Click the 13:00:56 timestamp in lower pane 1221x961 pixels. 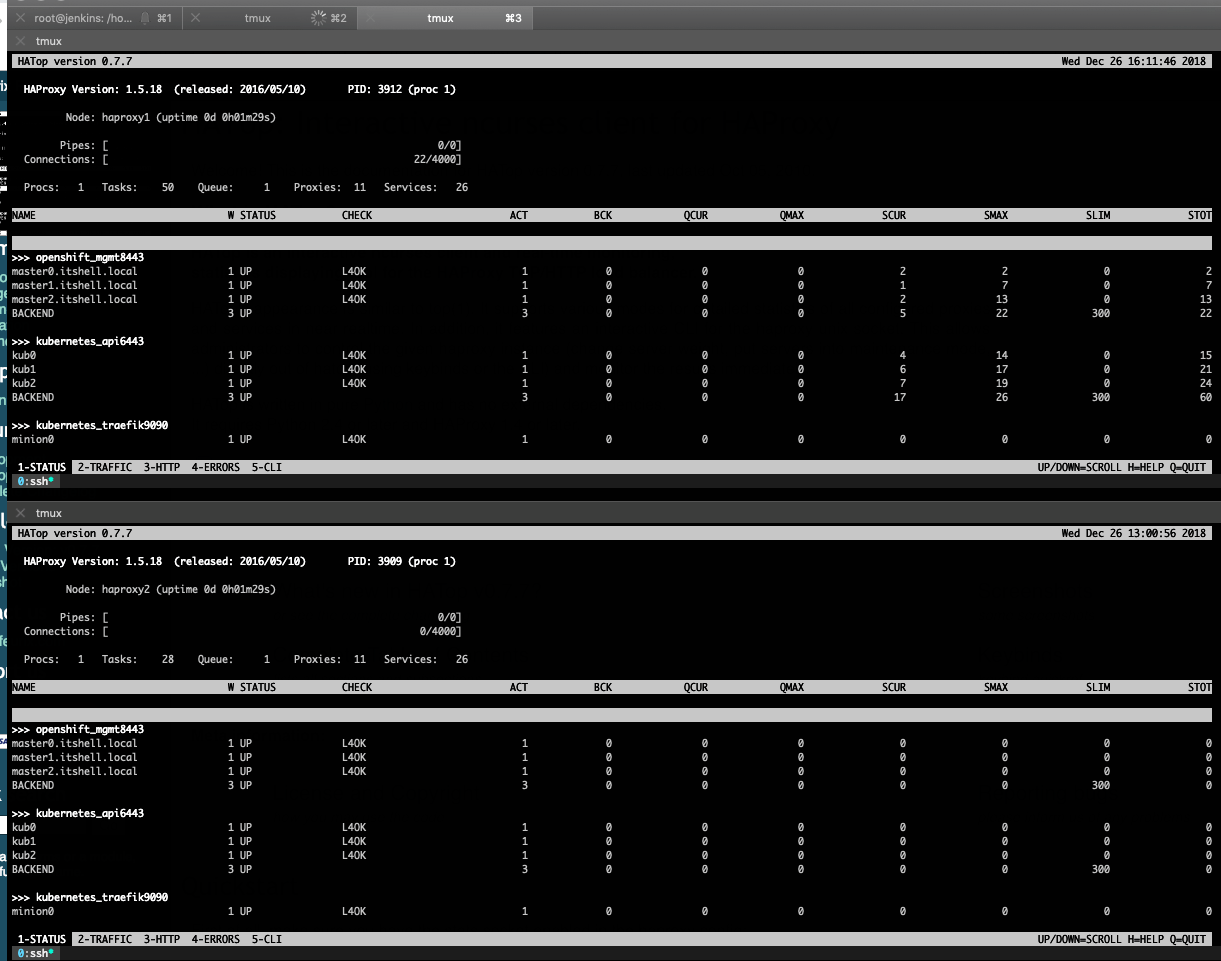pos(1153,533)
